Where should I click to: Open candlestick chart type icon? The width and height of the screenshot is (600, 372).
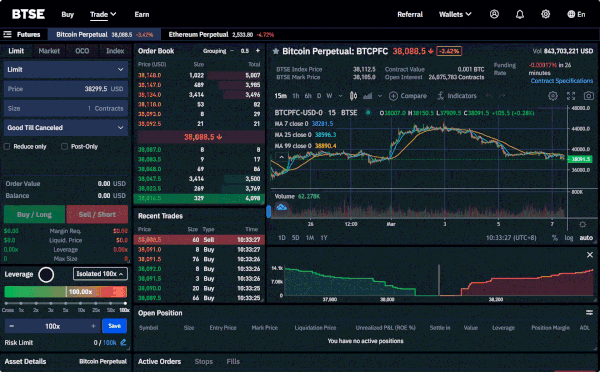point(353,96)
